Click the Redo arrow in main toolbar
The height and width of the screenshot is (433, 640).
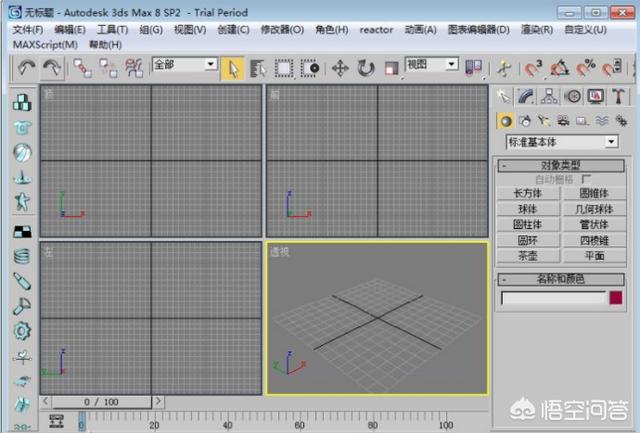[x=51, y=68]
